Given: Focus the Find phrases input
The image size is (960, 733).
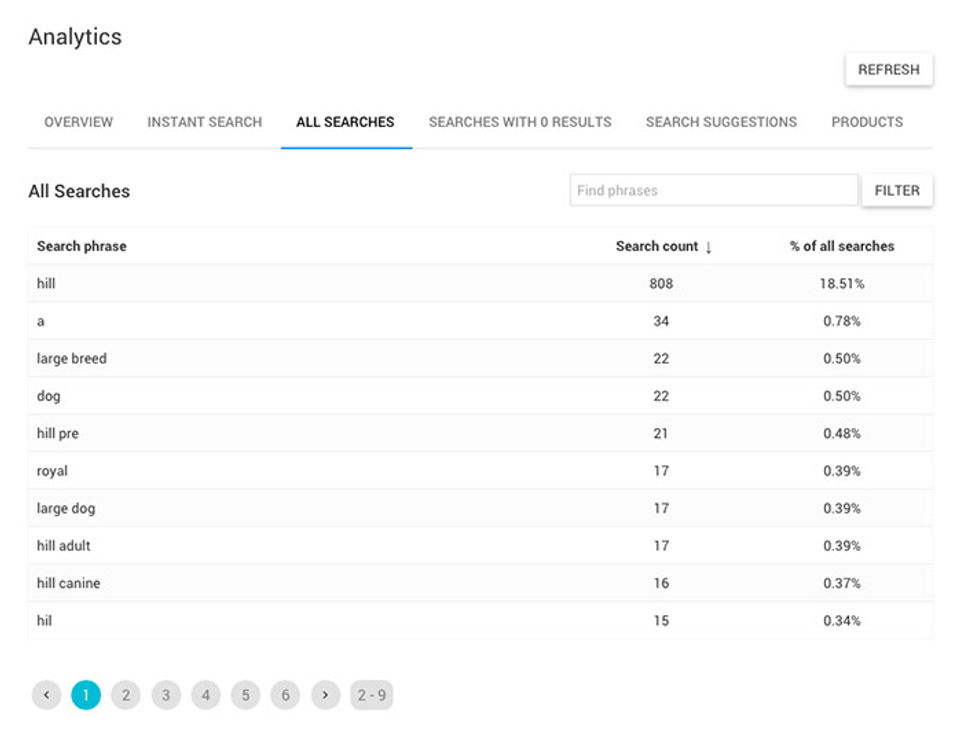Looking at the screenshot, I should click(x=713, y=190).
